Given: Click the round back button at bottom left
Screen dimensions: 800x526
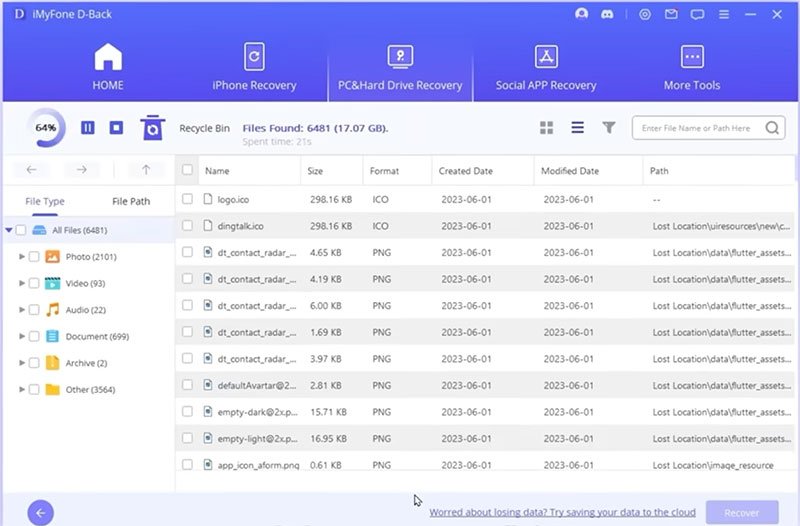Looking at the screenshot, I should click(x=41, y=512).
